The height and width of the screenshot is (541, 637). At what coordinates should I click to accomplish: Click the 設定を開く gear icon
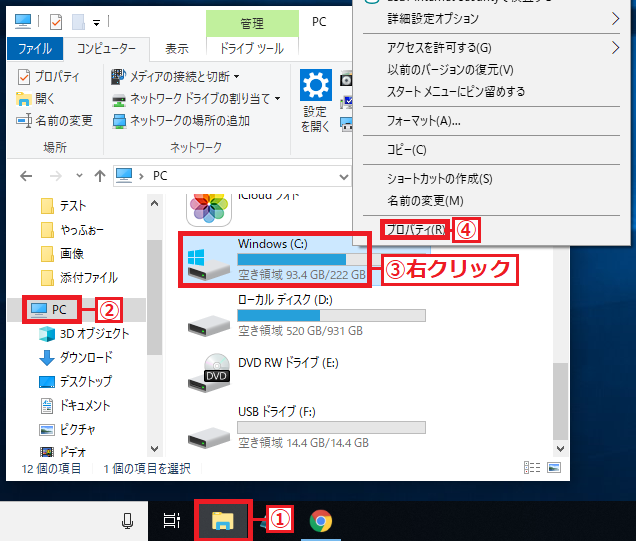[x=316, y=85]
